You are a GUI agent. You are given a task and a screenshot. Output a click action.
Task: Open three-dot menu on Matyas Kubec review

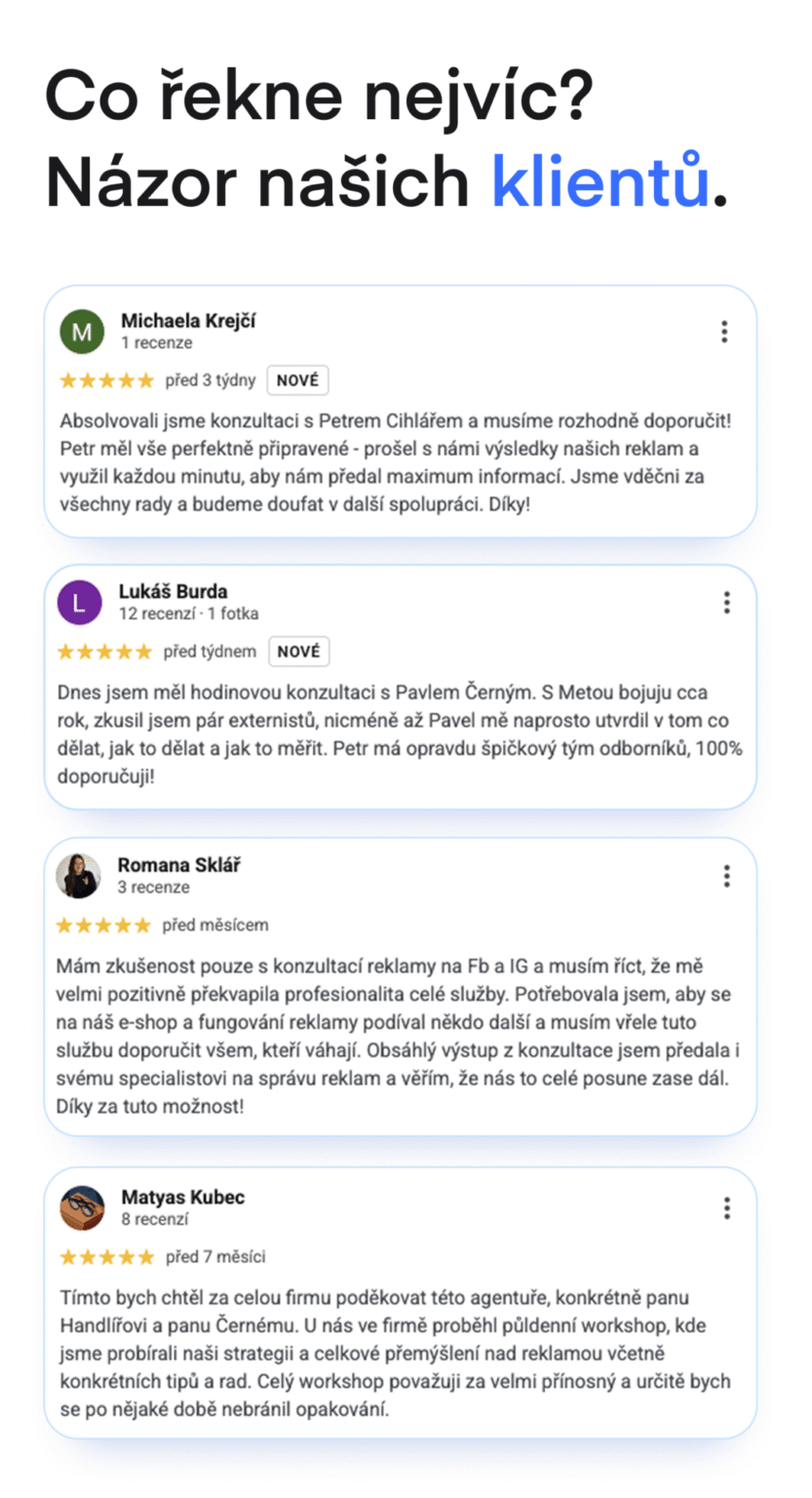pos(726,1208)
